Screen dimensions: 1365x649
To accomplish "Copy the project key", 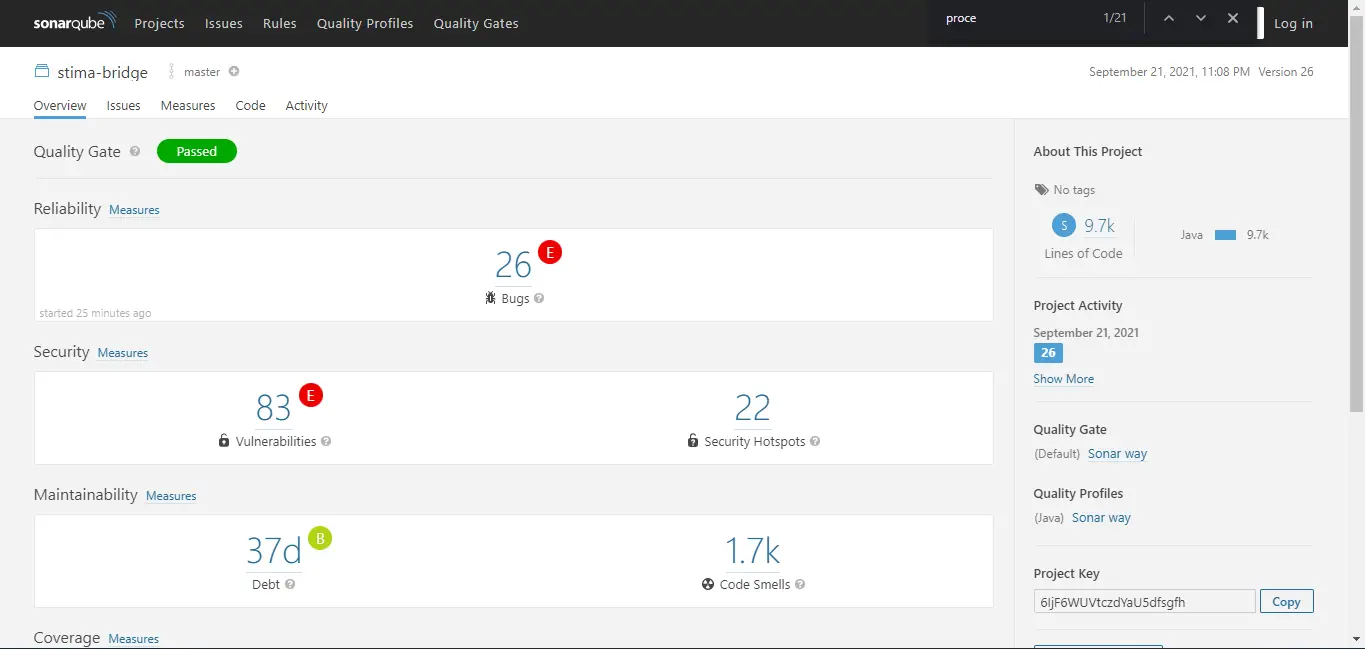I will (x=1286, y=601).
